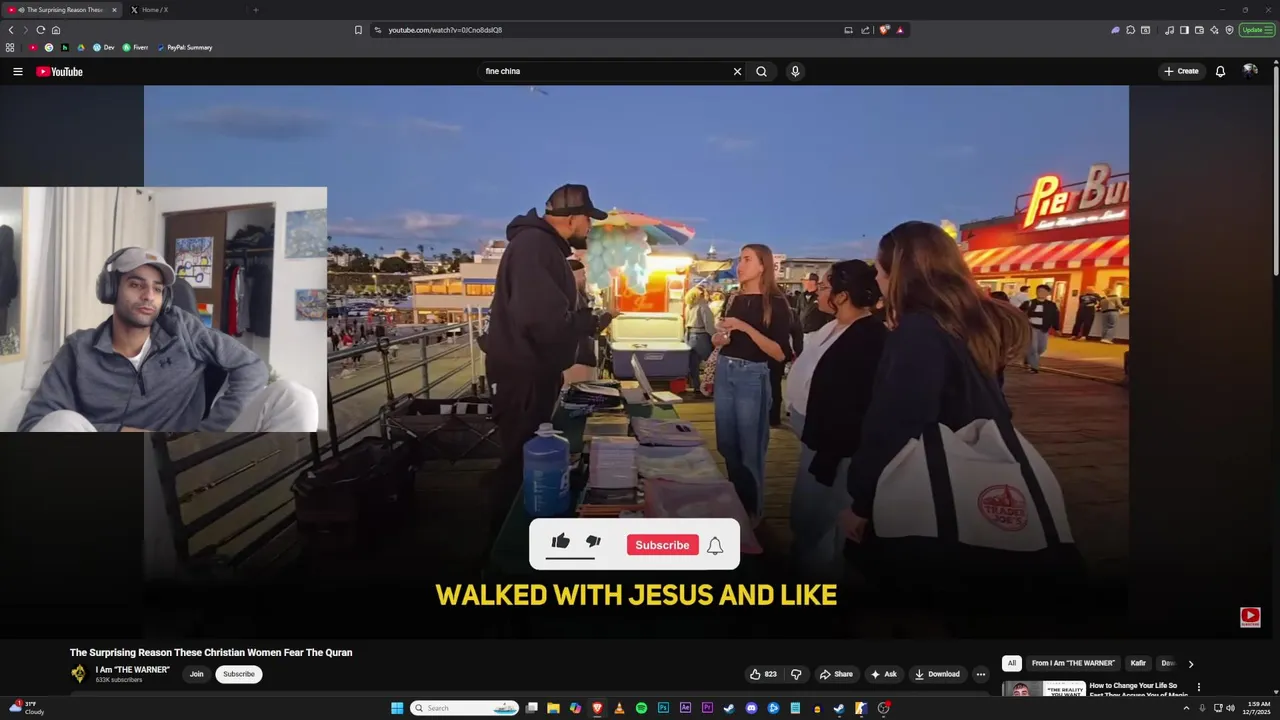Open the PayPal: Summary bookmark
Image resolution: width=1280 pixels, height=720 pixels.
(x=184, y=47)
